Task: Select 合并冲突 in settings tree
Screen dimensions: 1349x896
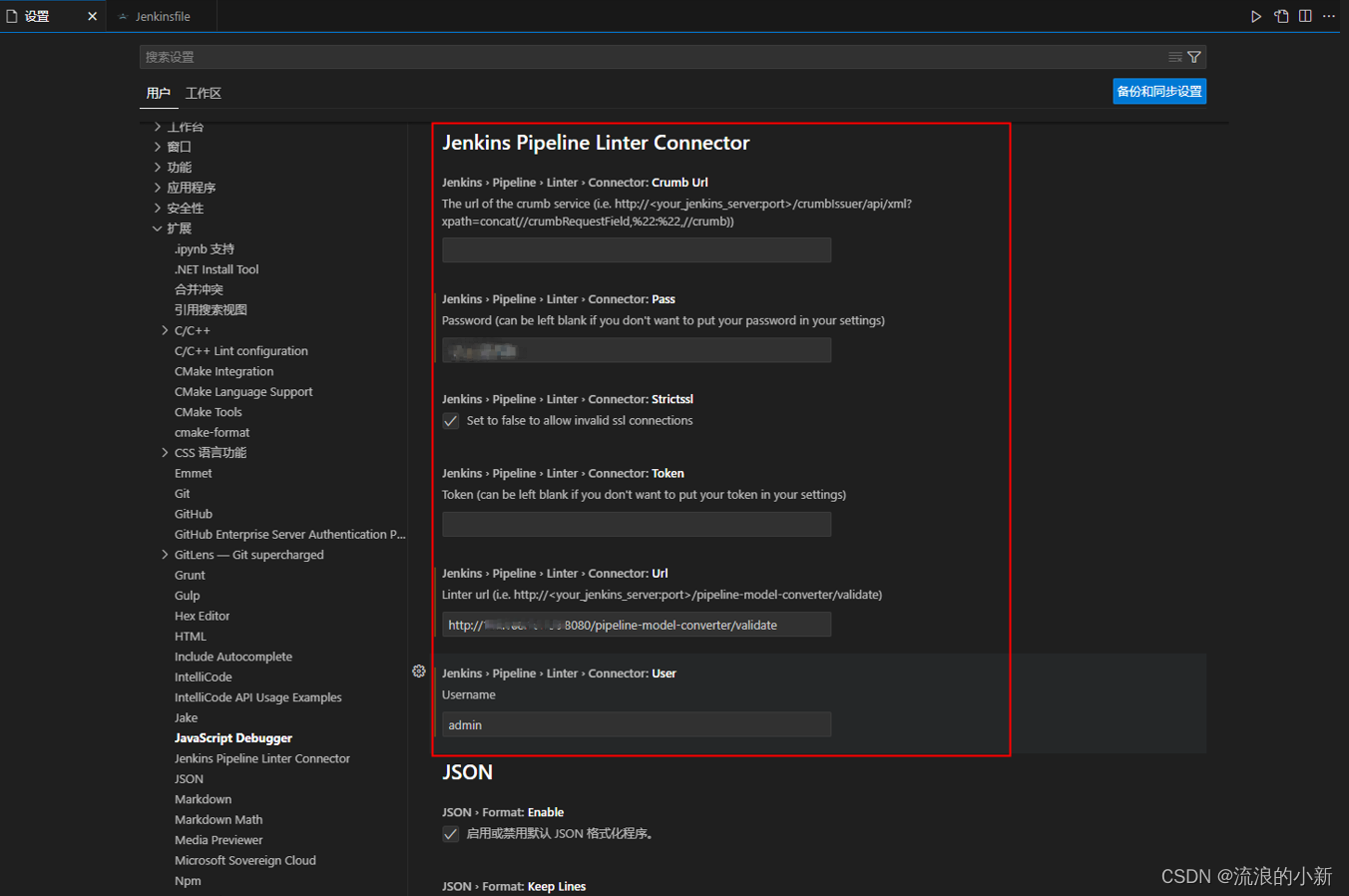Action: 199,289
